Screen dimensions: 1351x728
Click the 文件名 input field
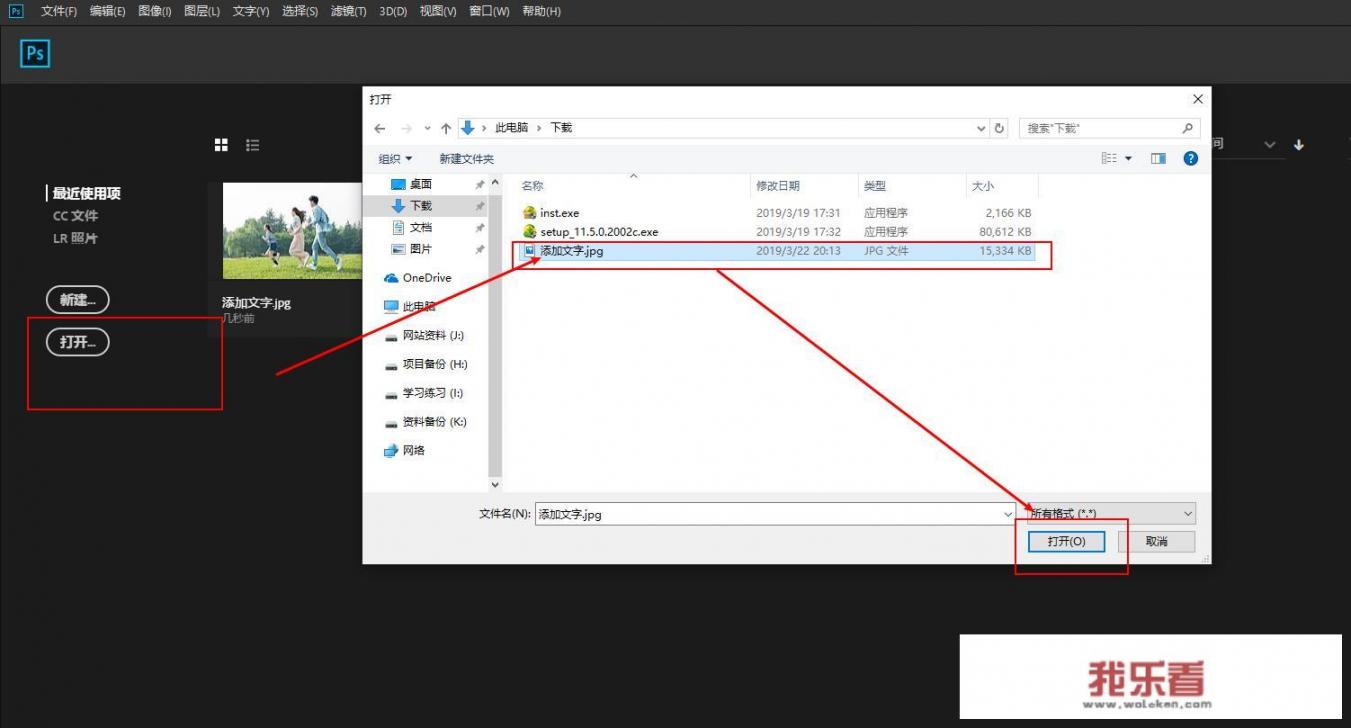pos(768,514)
